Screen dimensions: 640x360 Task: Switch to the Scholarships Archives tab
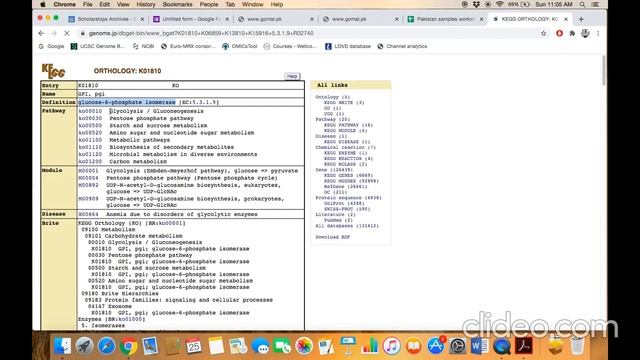105,19
